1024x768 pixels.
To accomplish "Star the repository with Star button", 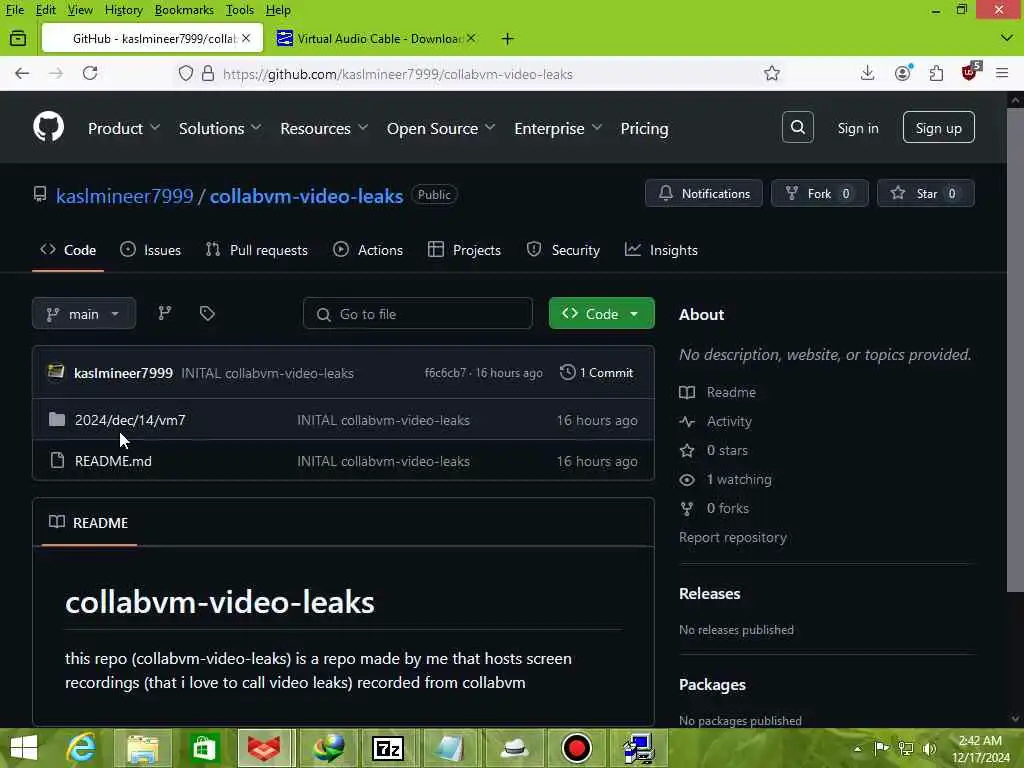I will [x=925, y=193].
